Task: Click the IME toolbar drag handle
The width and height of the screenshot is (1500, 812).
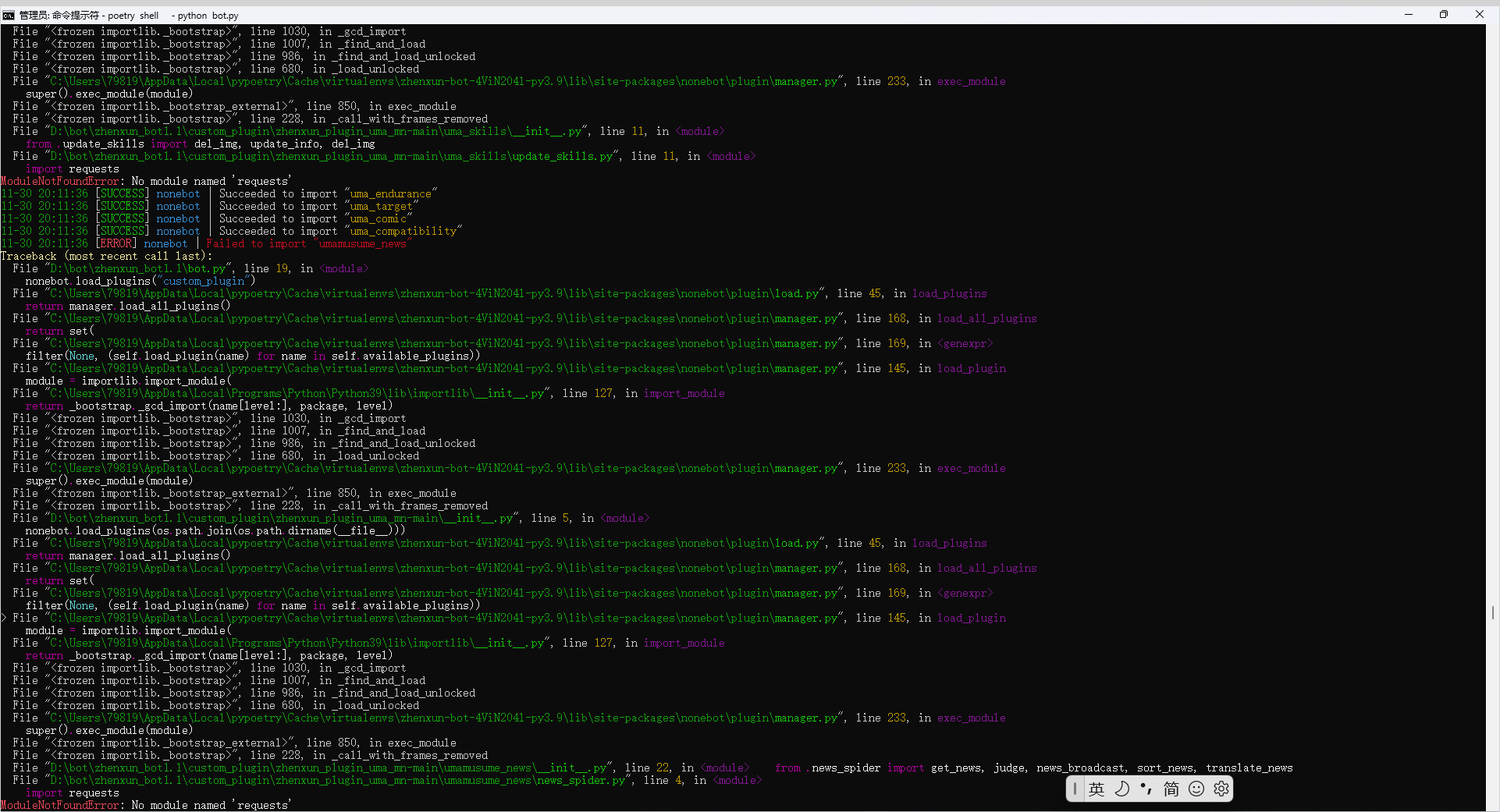Action: pyautogui.click(x=1075, y=789)
